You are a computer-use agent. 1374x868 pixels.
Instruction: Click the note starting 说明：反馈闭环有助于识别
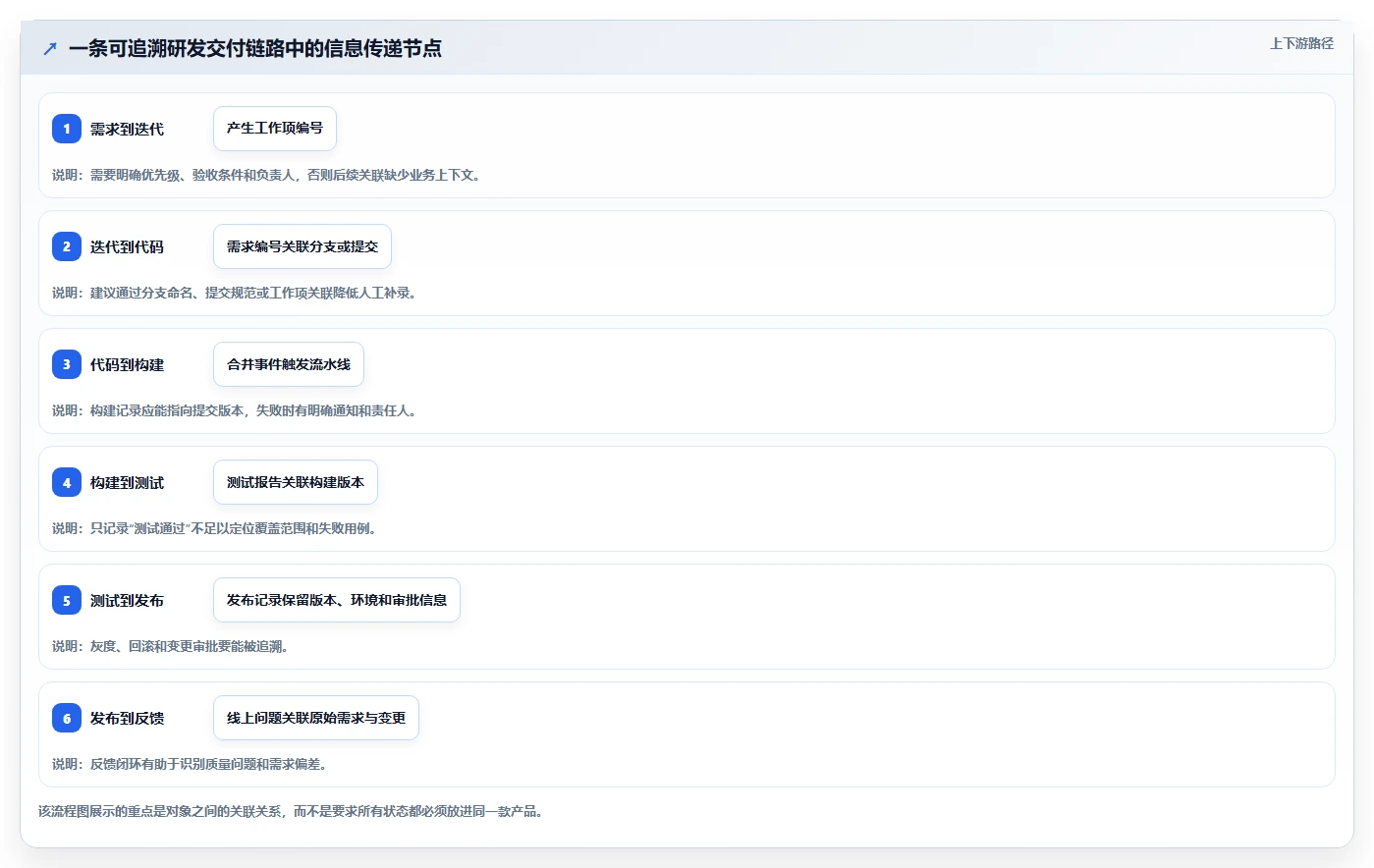coord(190,764)
